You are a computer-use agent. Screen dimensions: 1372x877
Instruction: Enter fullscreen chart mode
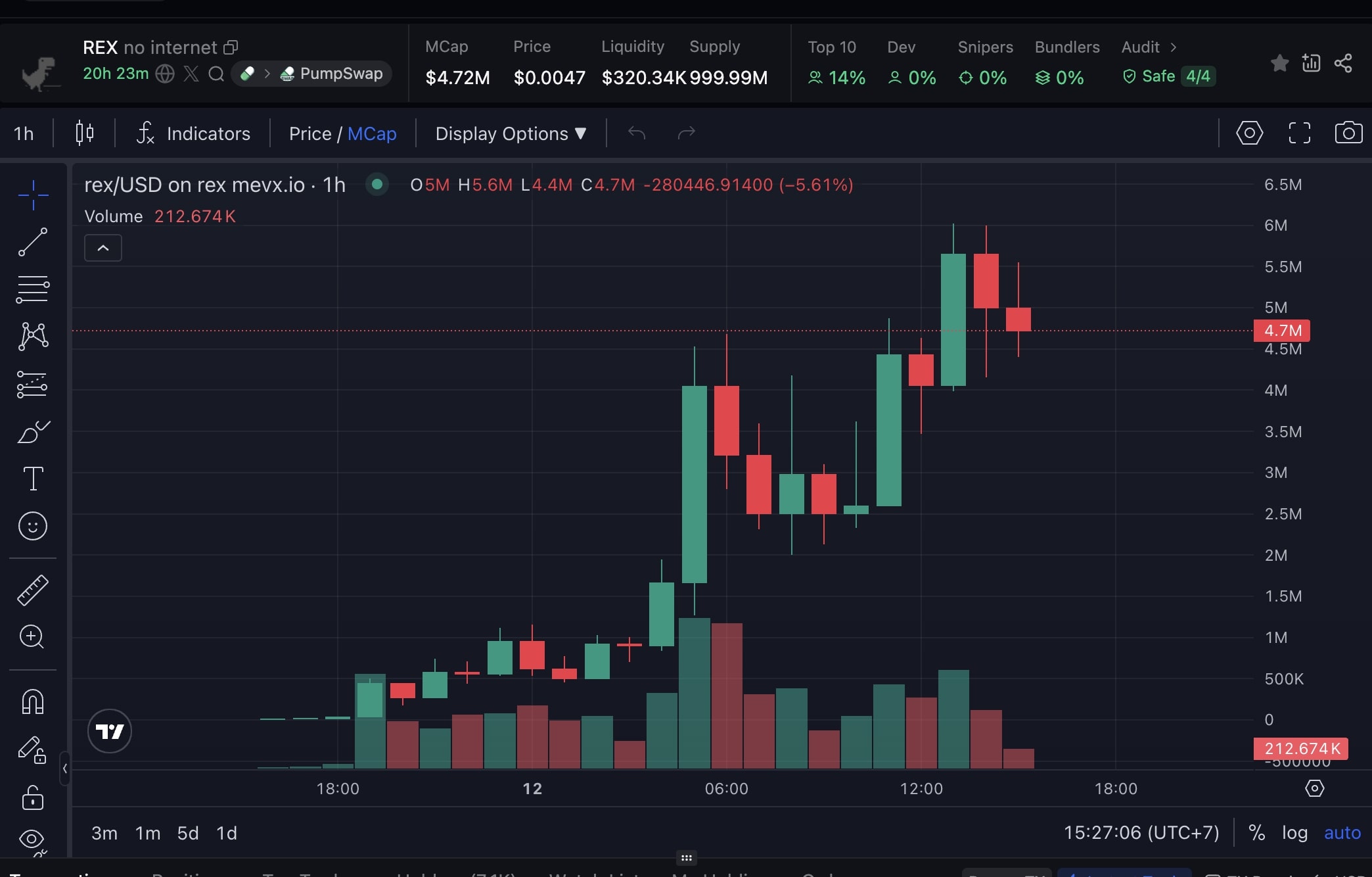[1299, 133]
